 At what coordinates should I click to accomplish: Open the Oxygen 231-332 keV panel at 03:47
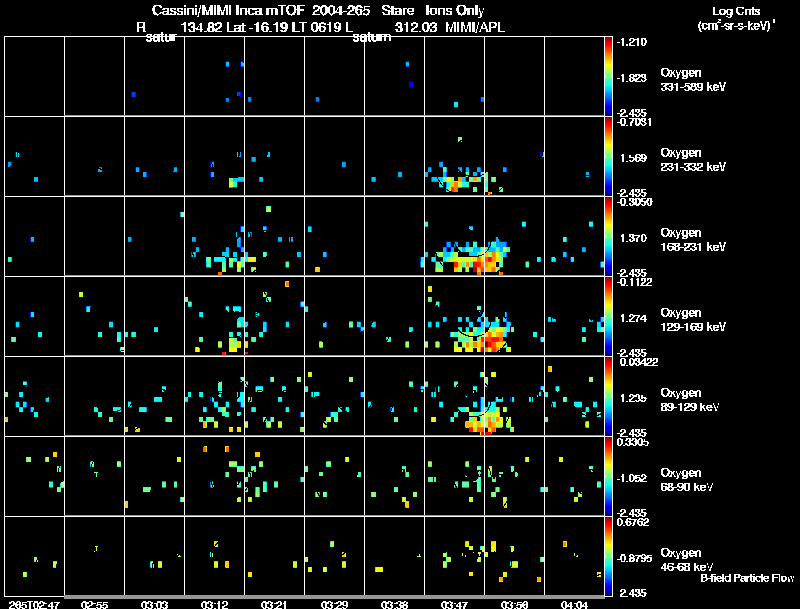pos(454,157)
